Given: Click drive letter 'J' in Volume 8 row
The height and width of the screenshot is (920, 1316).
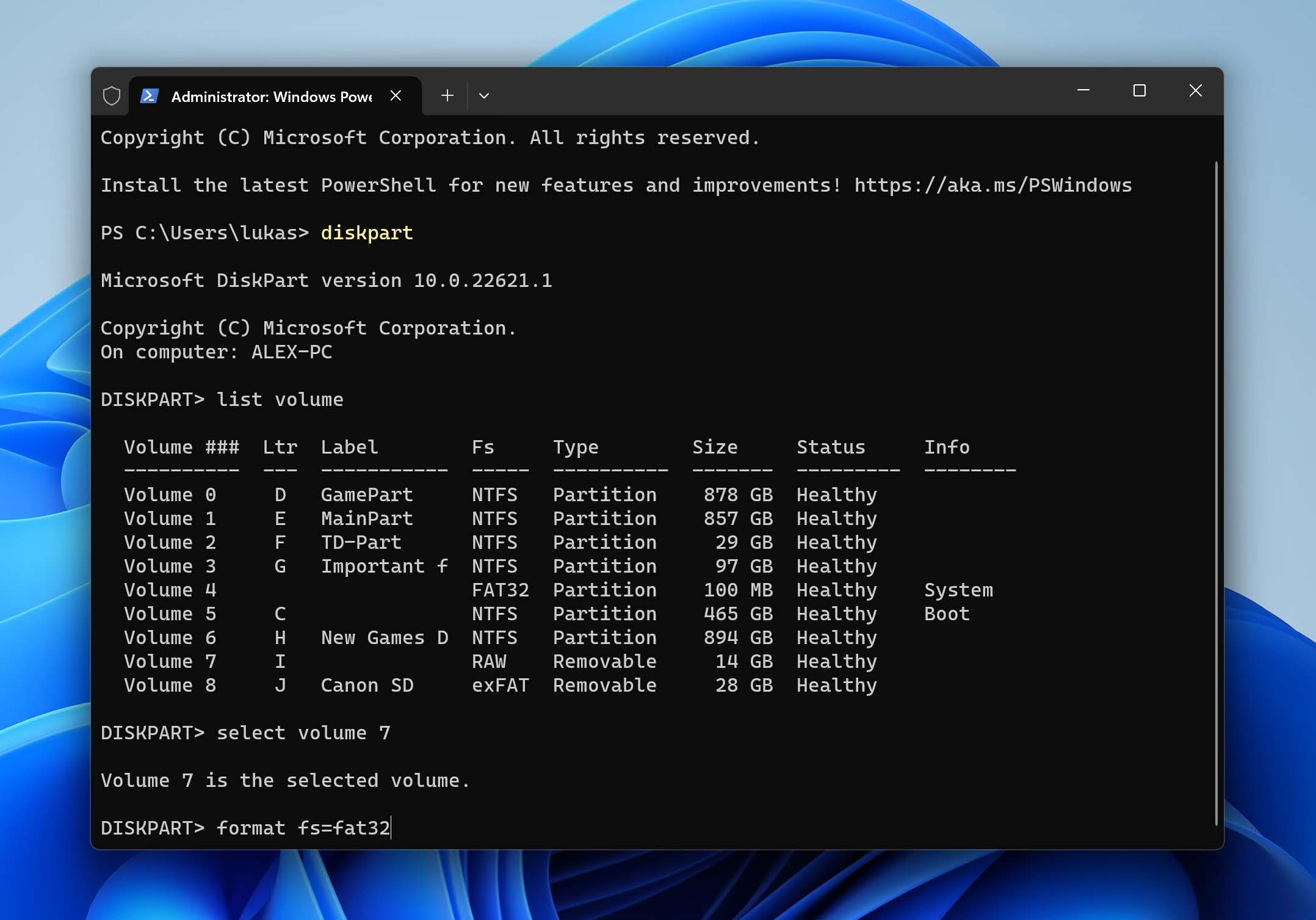Looking at the screenshot, I should pos(280,685).
